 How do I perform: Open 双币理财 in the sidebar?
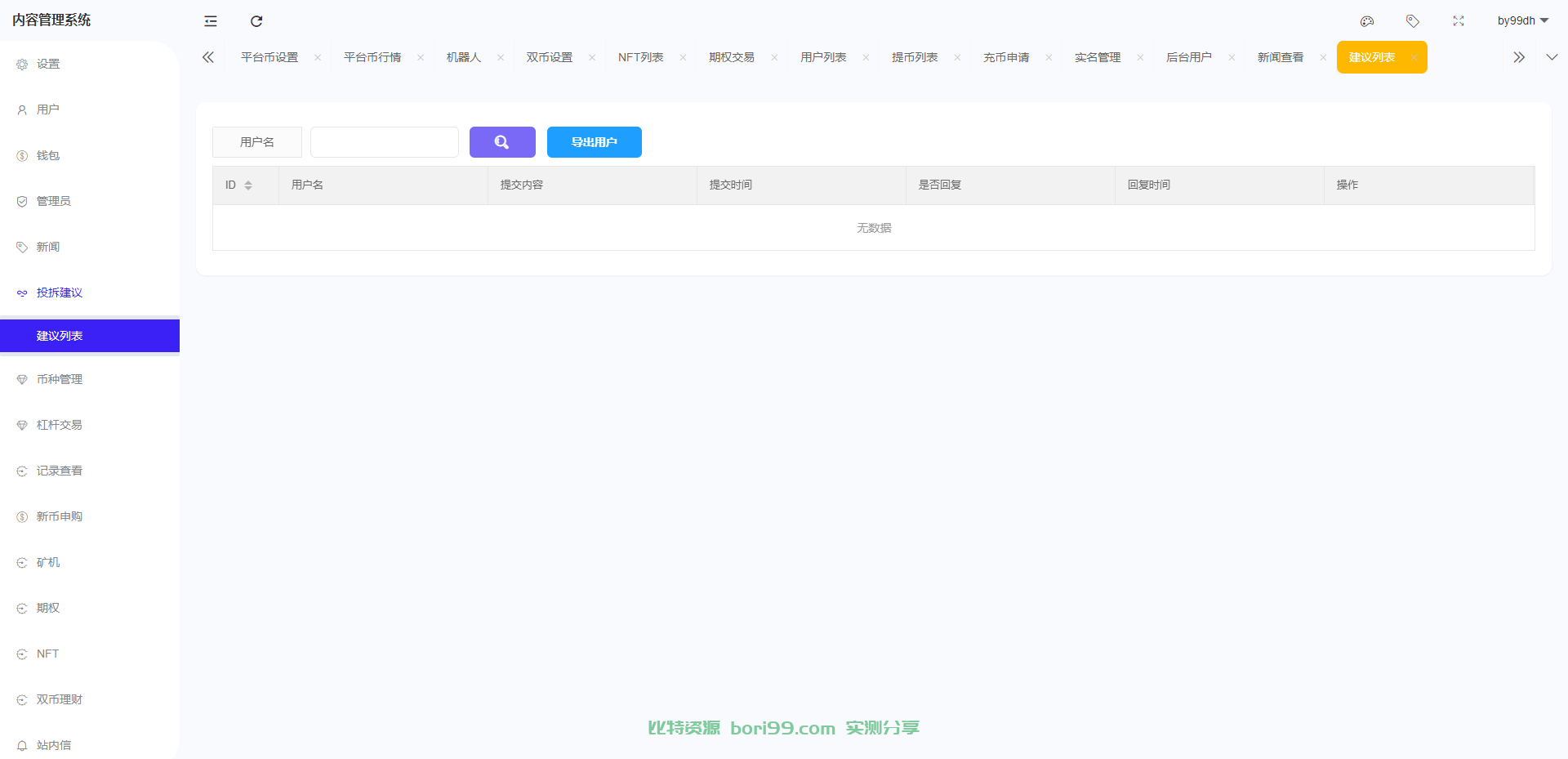(90, 699)
